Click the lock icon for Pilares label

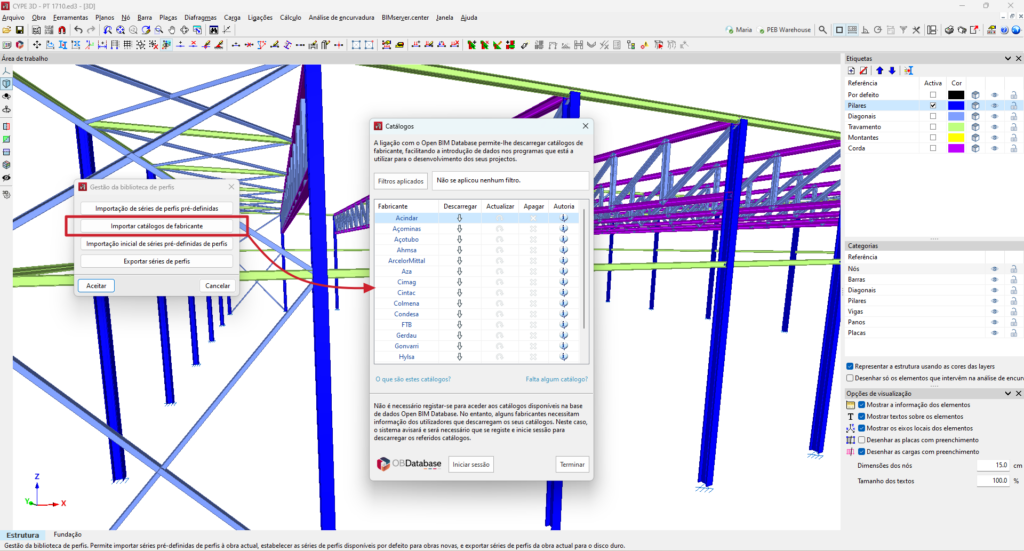(x=1013, y=105)
